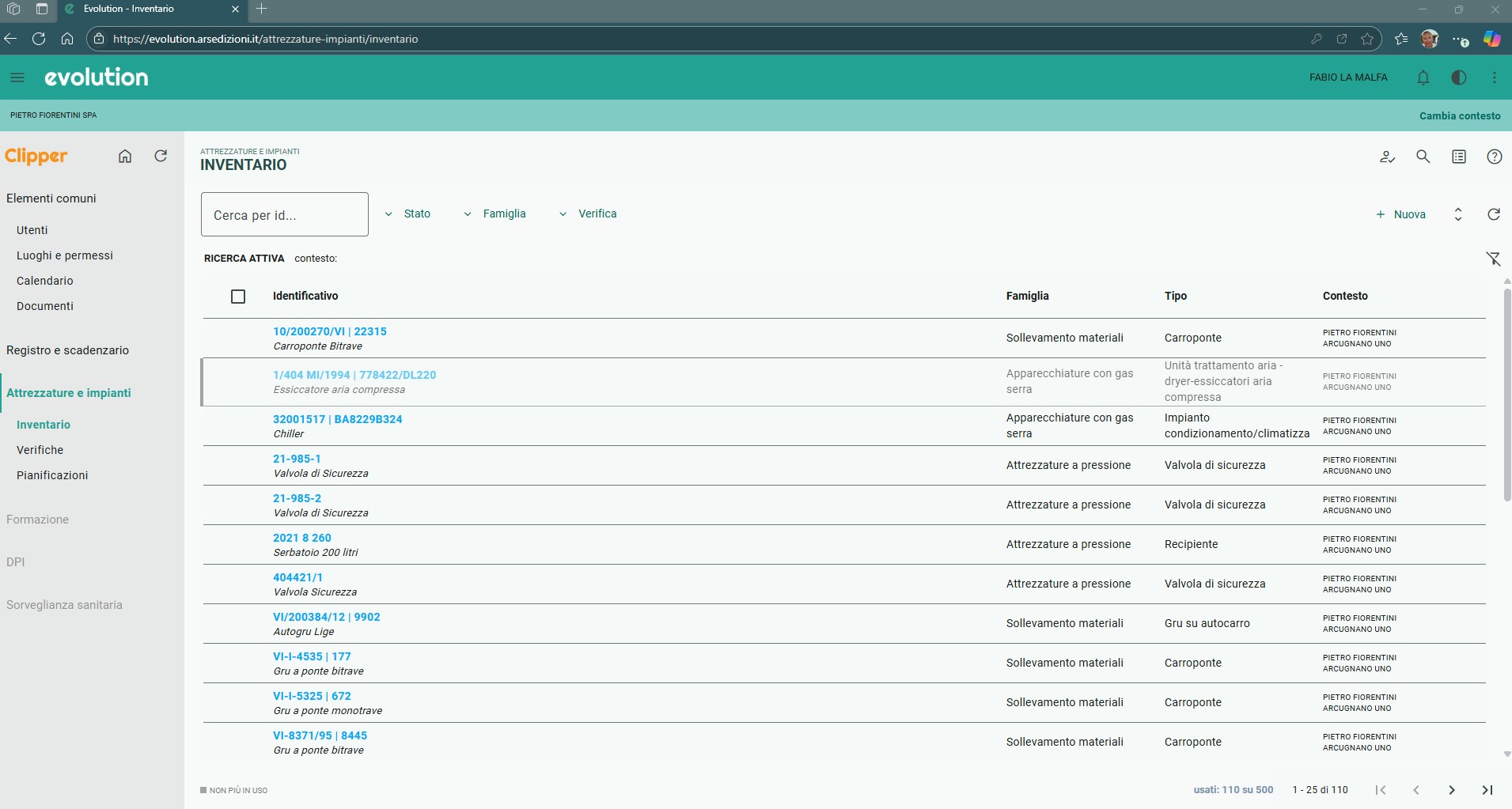
Task: Open item 2021 8 260 Serbatoio
Action: [x=302, y=538]
